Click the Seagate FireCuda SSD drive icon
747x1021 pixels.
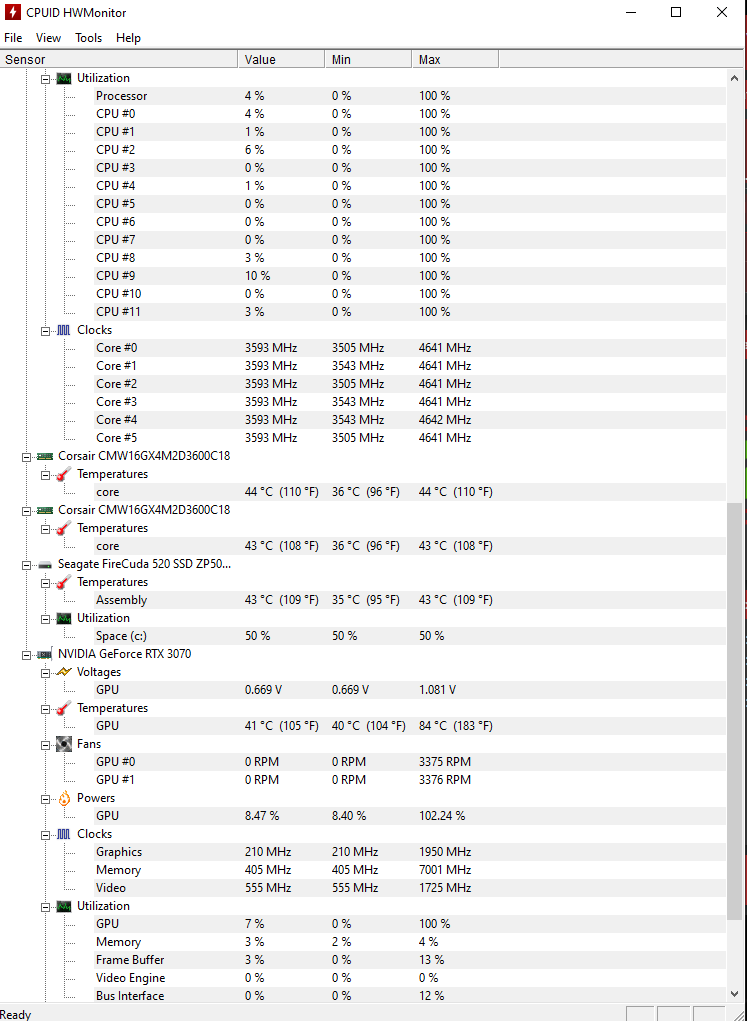pos(45,564)
